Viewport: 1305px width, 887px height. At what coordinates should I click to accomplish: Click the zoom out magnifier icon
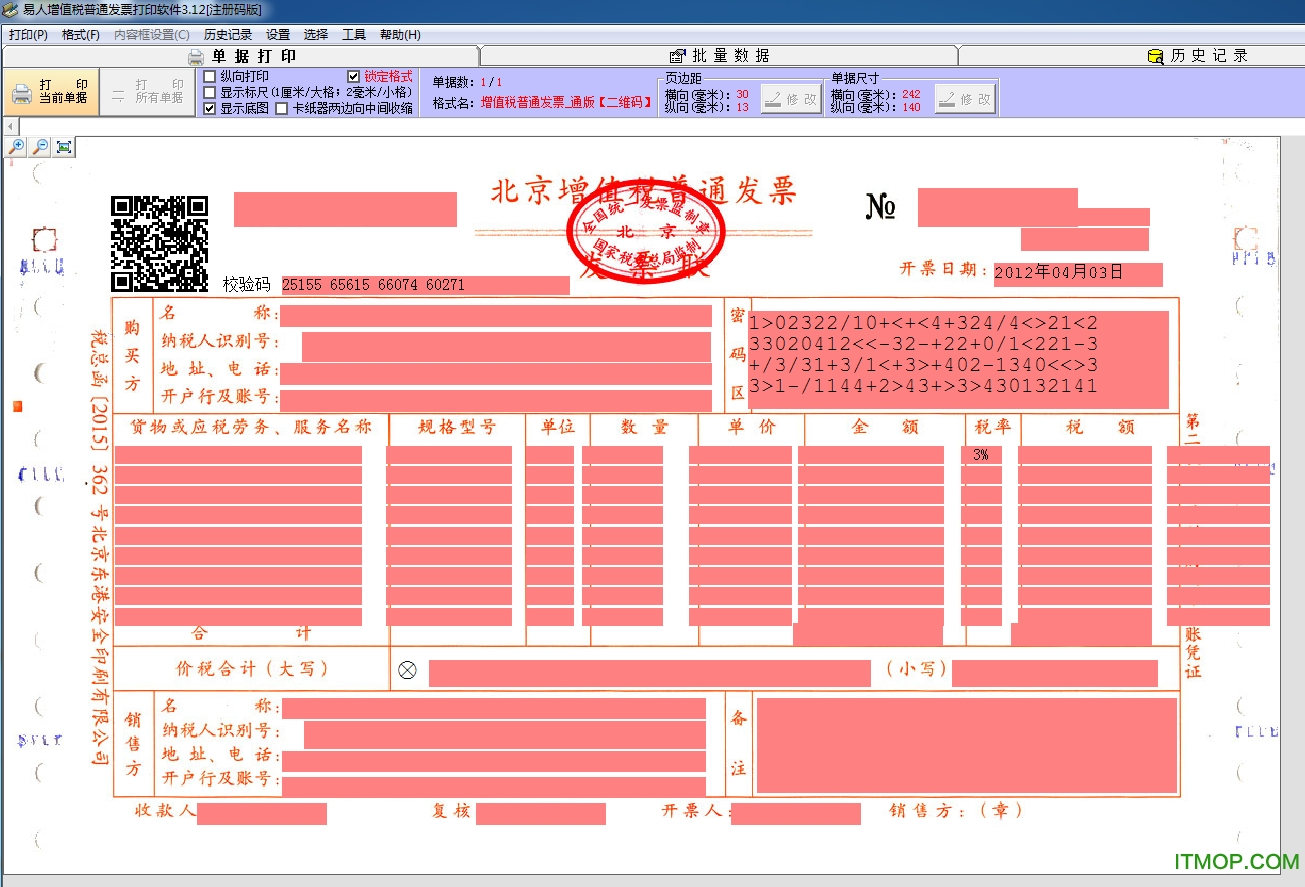40,147
